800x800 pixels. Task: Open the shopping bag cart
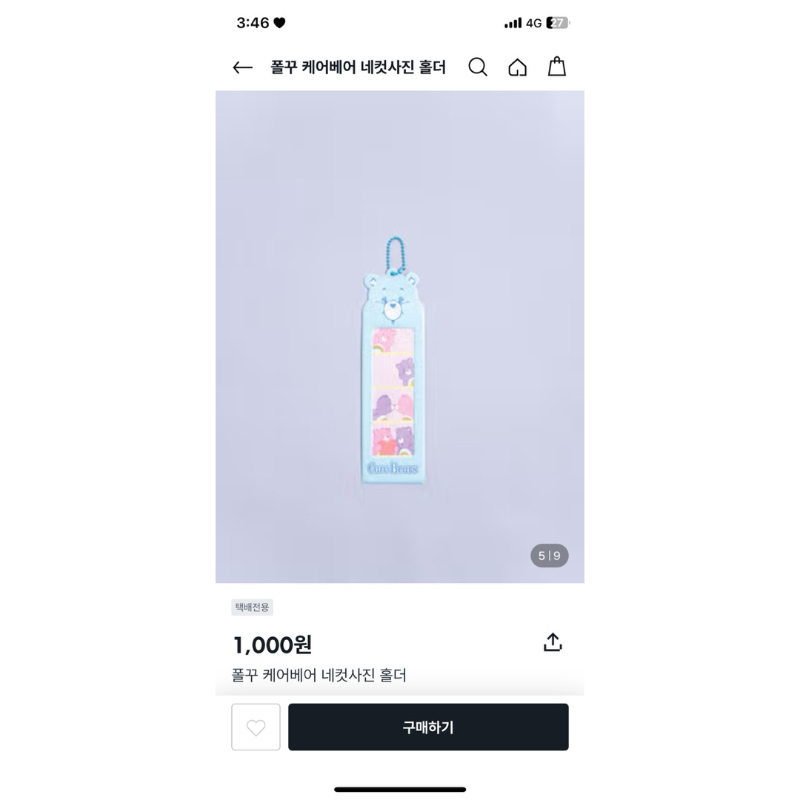[x=557, y=67]
